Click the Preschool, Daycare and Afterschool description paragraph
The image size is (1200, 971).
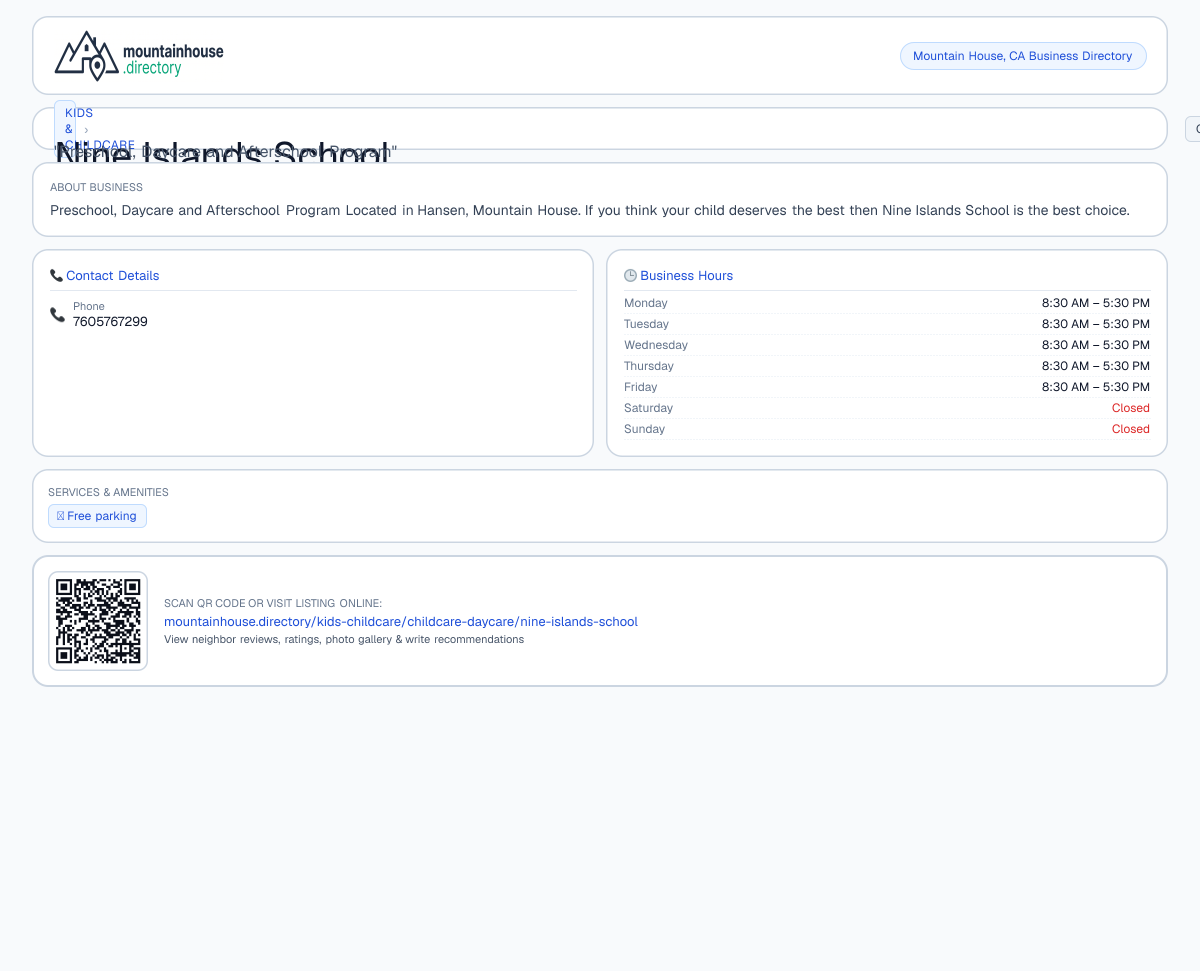click(590, 210)
